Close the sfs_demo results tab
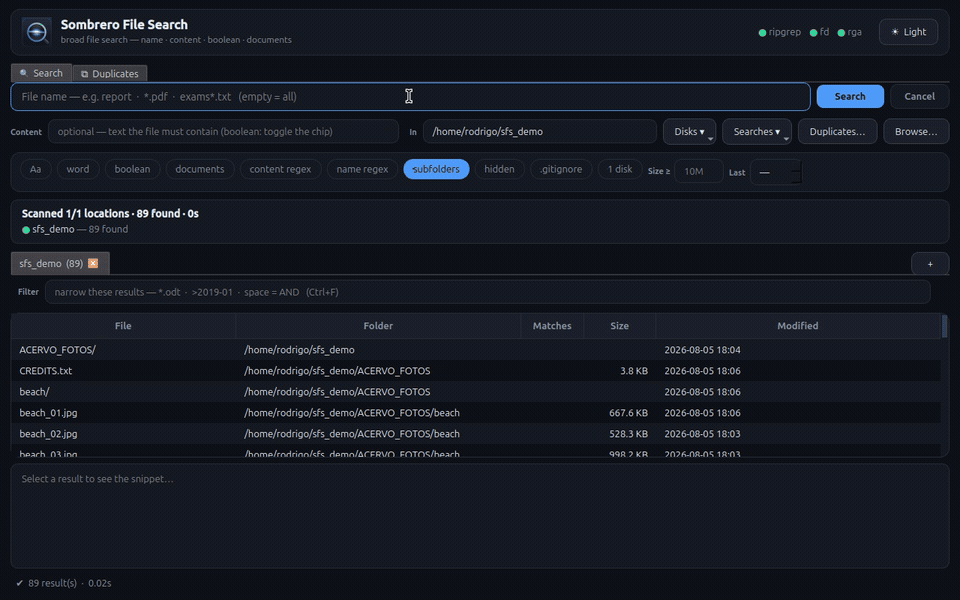 point(93,263)
